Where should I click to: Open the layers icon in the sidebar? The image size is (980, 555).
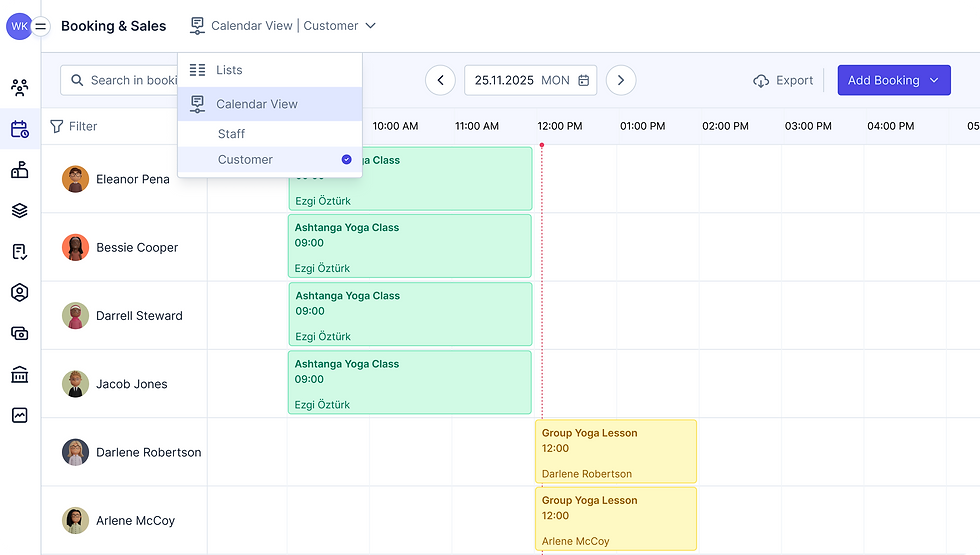pyautogui.click(x=20, y=211)
